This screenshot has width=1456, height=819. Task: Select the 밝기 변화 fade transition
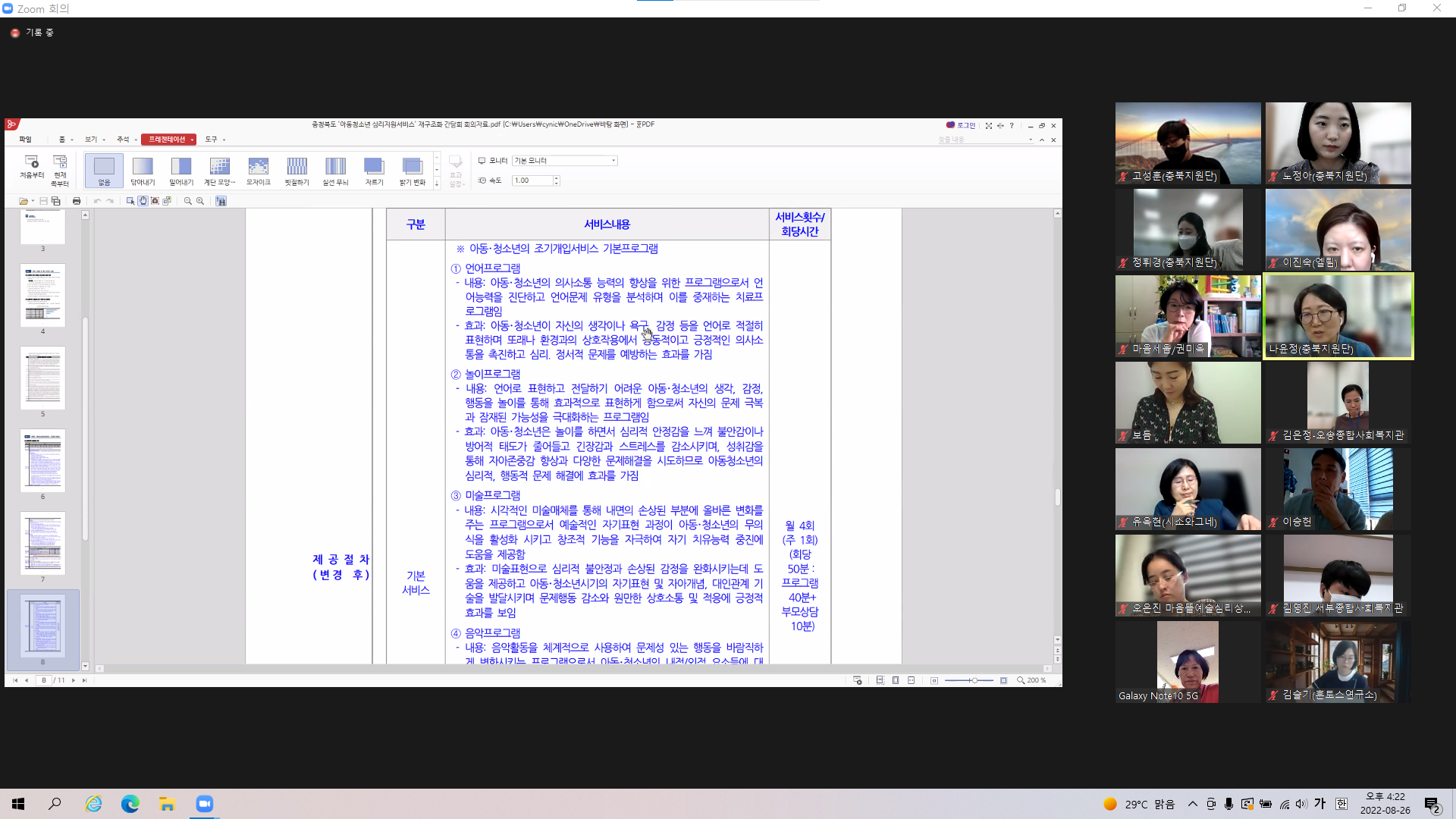pos(413,171)
